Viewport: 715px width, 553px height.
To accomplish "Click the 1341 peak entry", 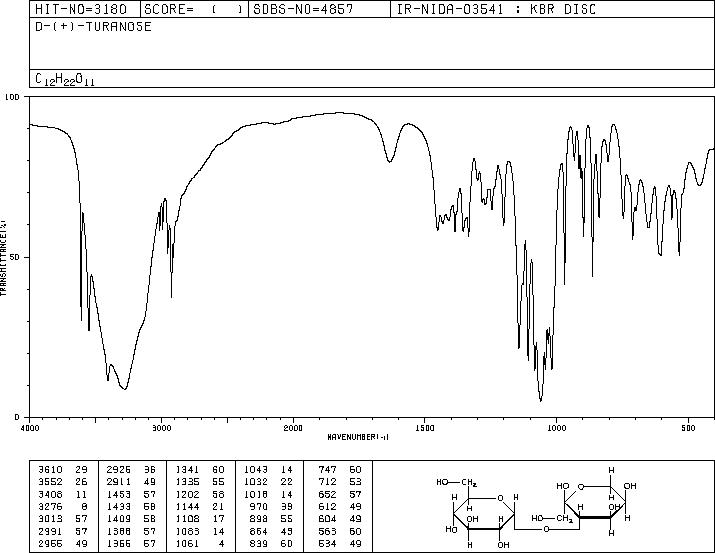I will pyautogui.click(x=200, y=470).
